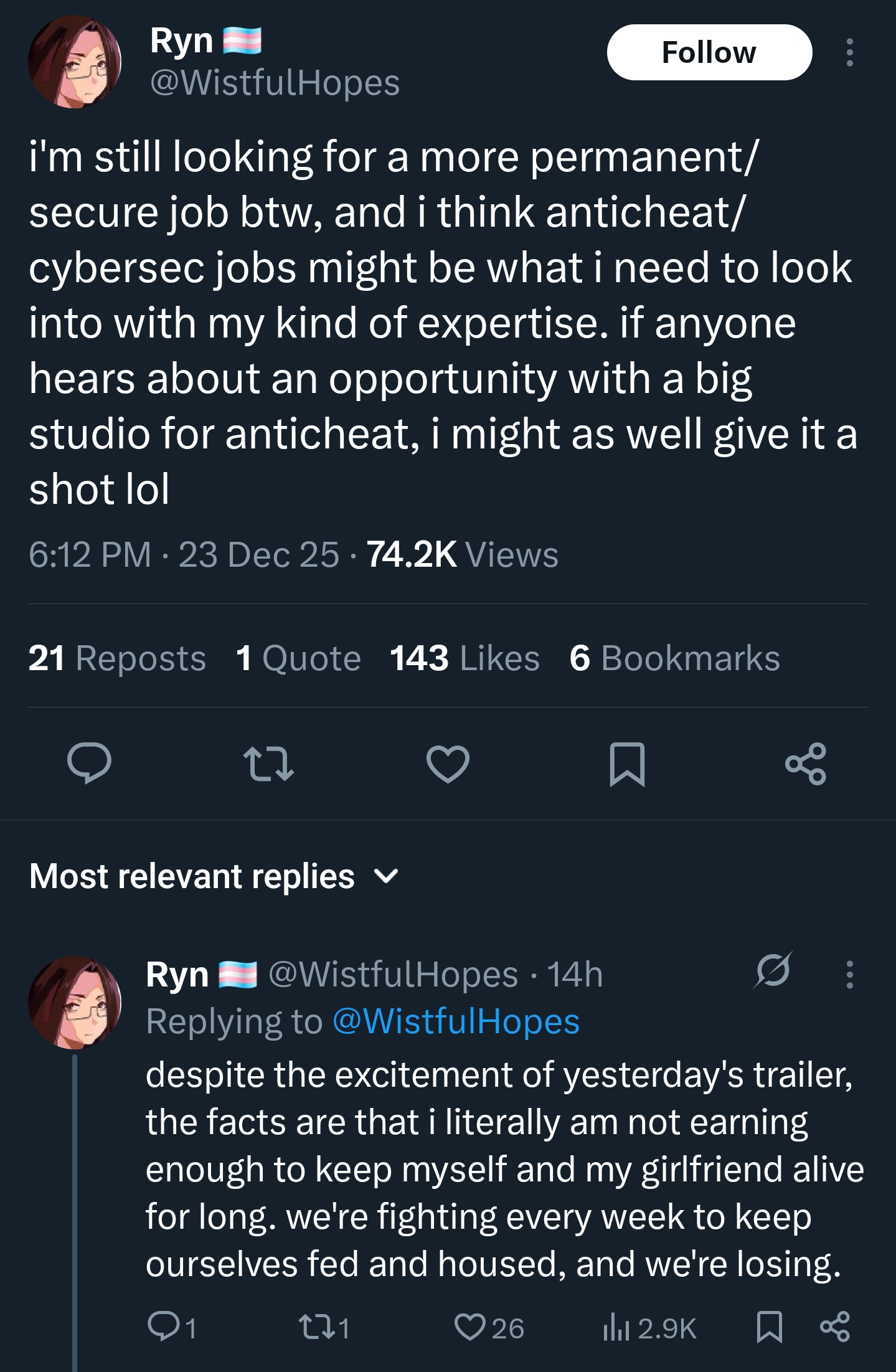The image size is (896, 1372).
Task: Open the @WistfulHopes mention in Replying to
Action: coord(456,1022)
